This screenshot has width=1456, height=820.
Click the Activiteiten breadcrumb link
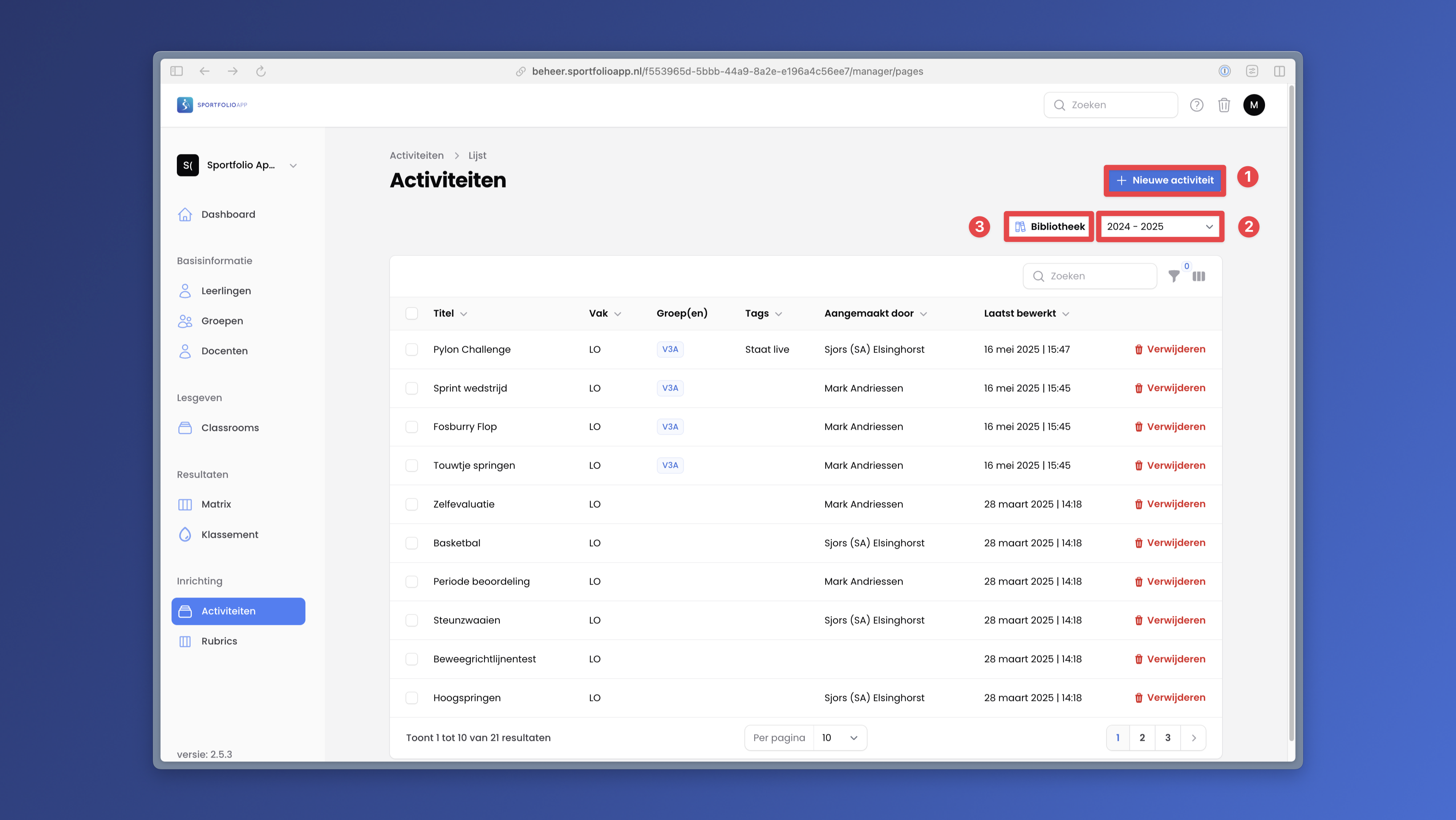(x=416, y=156)
